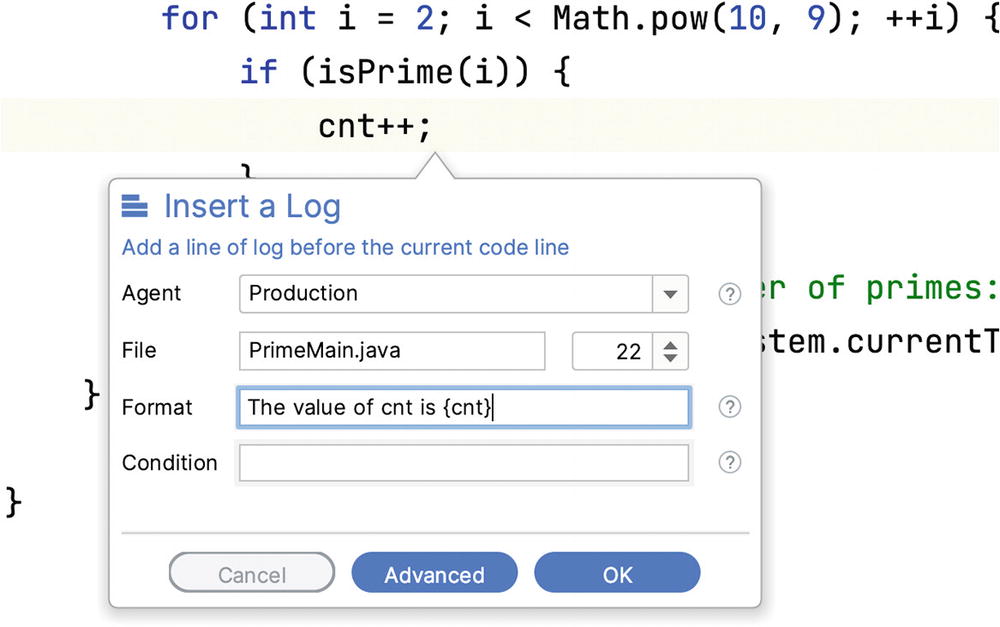Click the Insert a Log dialog title
The width and height of the screenshot is (1000, 627).
(252, 207)
